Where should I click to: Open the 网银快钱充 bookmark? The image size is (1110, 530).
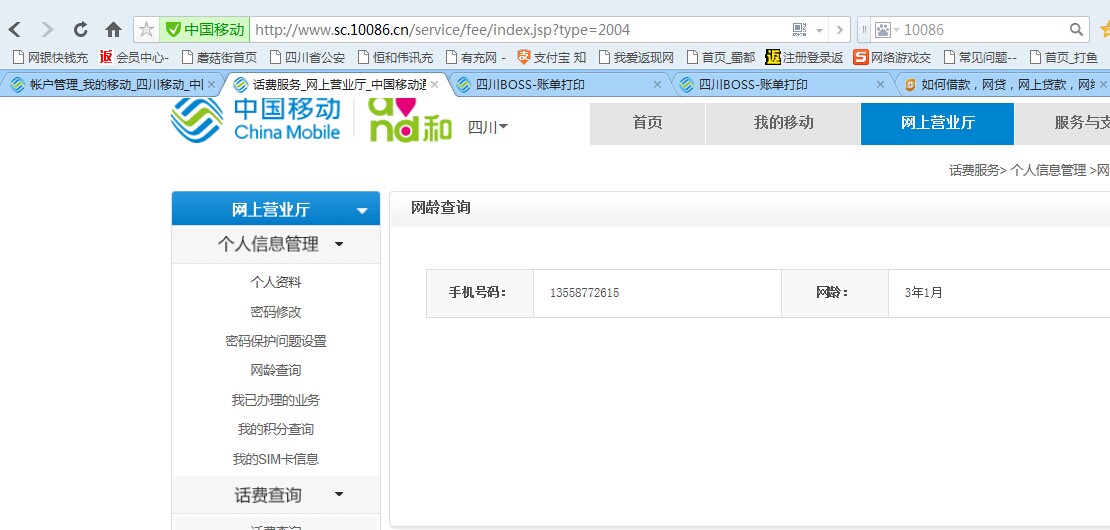(50, 57)
